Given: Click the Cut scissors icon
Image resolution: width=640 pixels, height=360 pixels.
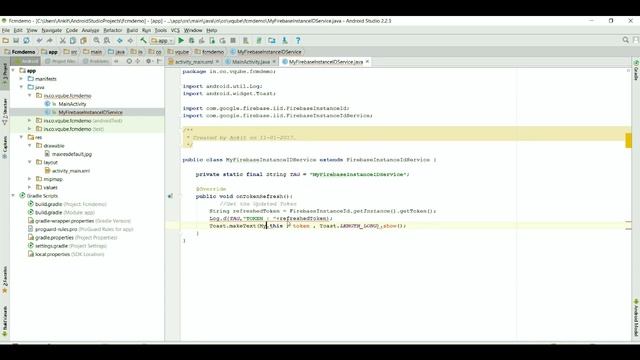Looking at the screenshot, I should [62, 40].
